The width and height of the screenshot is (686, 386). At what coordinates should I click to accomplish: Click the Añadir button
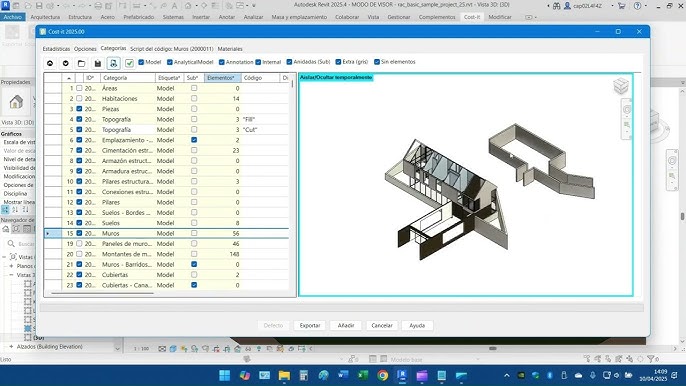point(346,326)
